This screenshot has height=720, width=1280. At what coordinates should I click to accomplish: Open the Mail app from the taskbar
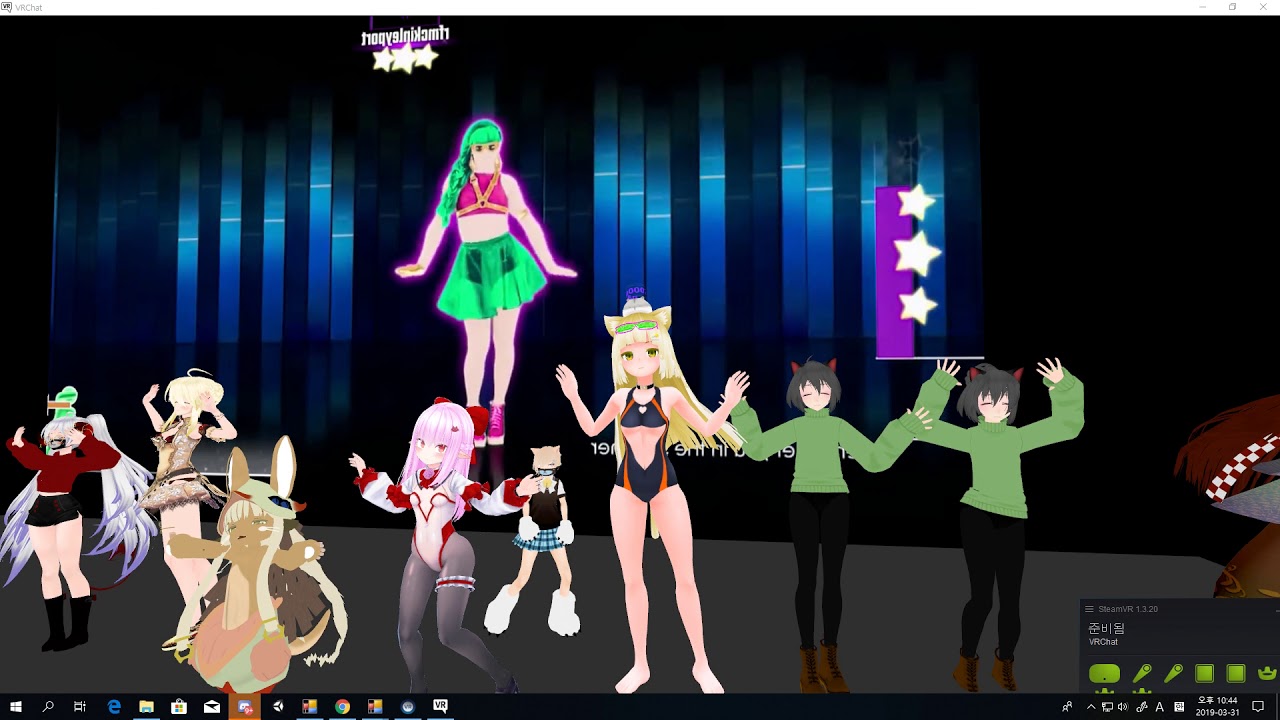click(212, 706)
